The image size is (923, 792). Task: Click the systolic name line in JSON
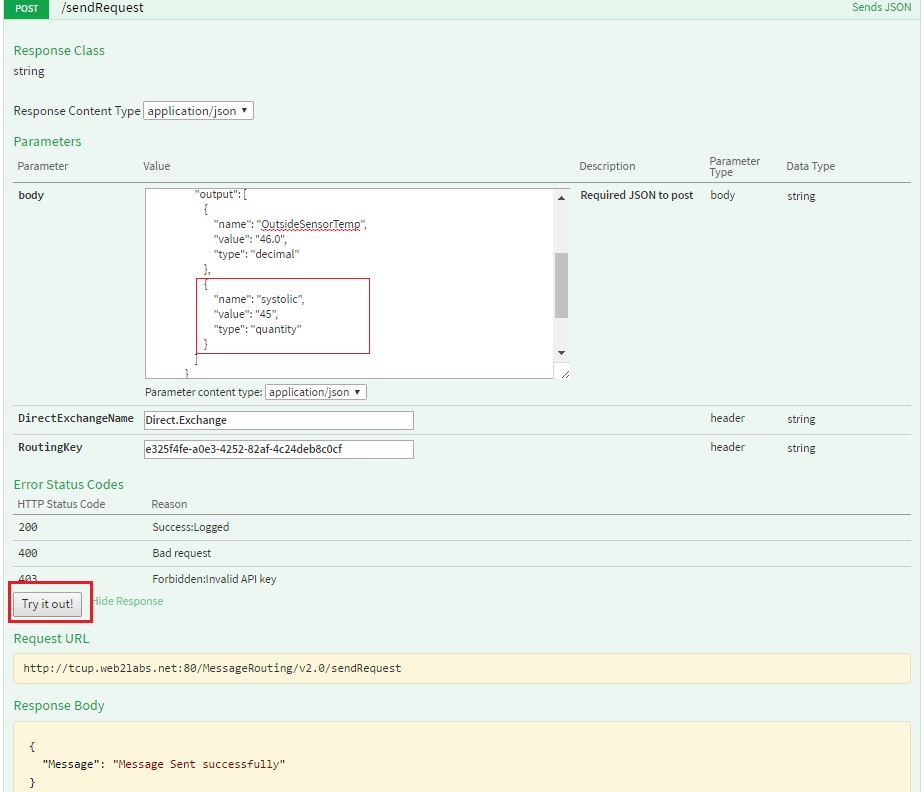click(x=259, y=299)
